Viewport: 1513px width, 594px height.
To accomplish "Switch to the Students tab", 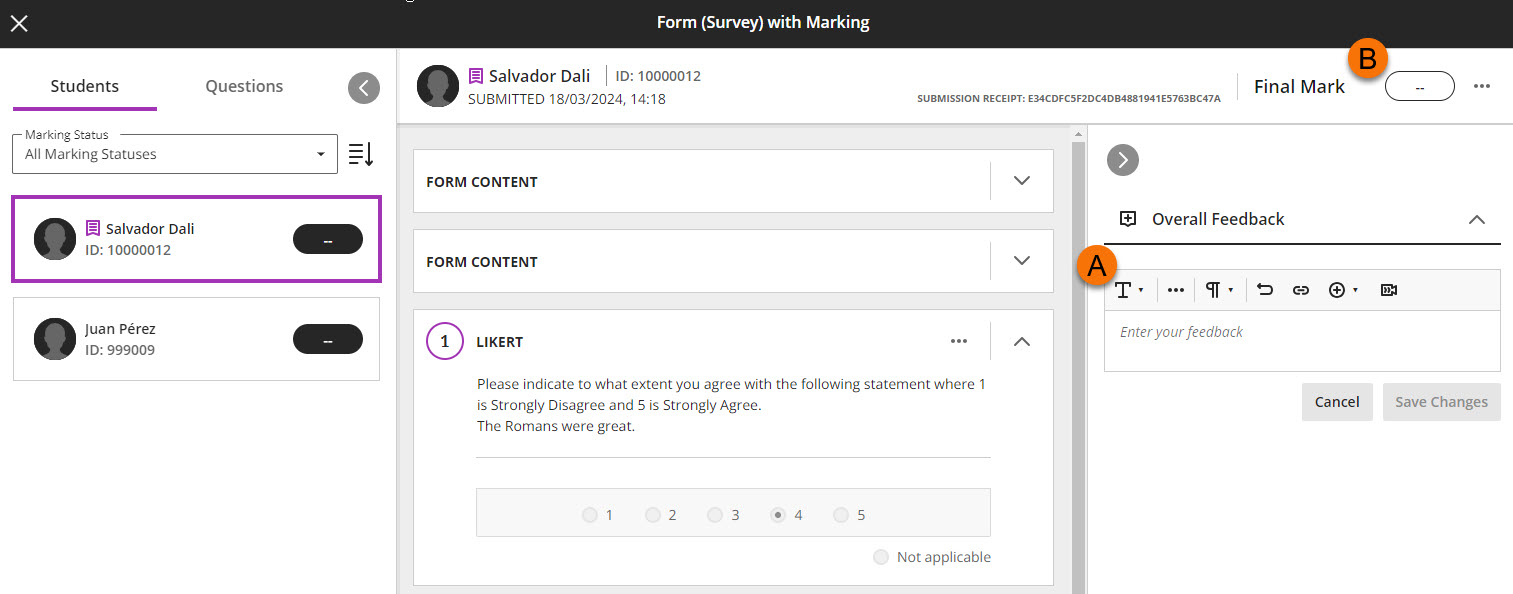I will (x=85, y=86).
